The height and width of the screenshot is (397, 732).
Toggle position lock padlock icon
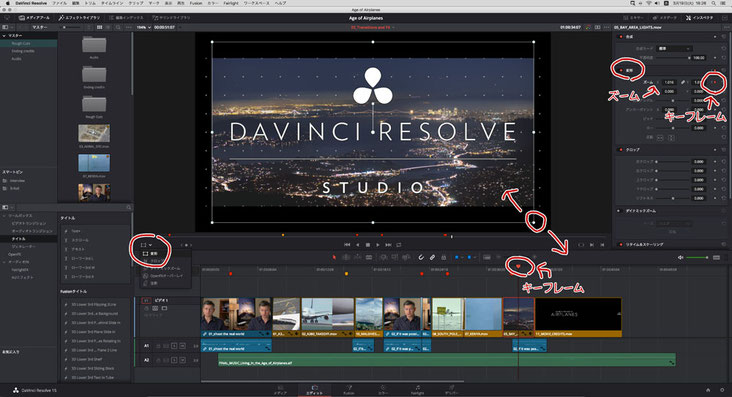pos(443,257)
